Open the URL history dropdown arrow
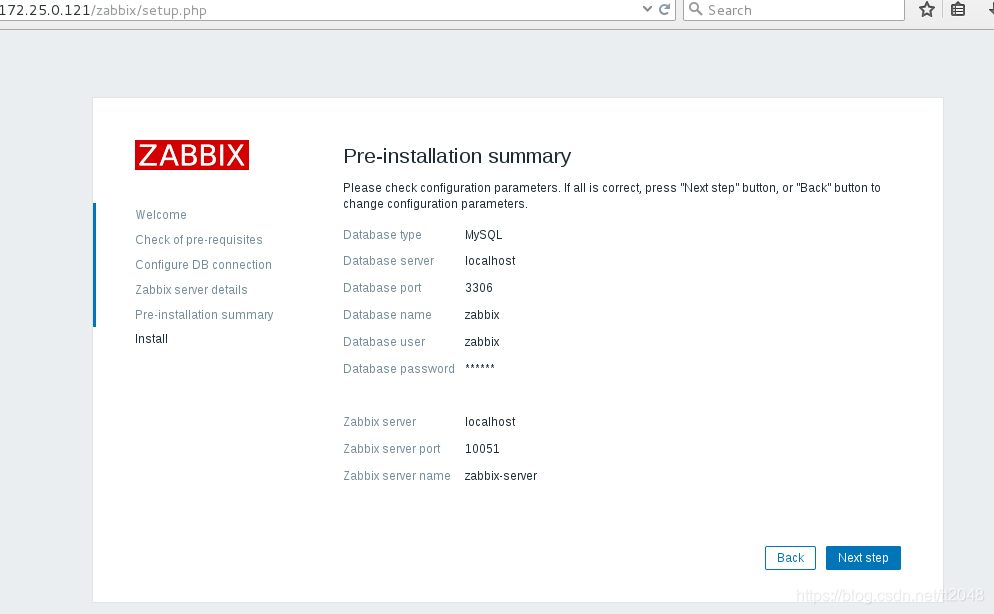This screenshot has height=614, width=994. coord(647,10)
